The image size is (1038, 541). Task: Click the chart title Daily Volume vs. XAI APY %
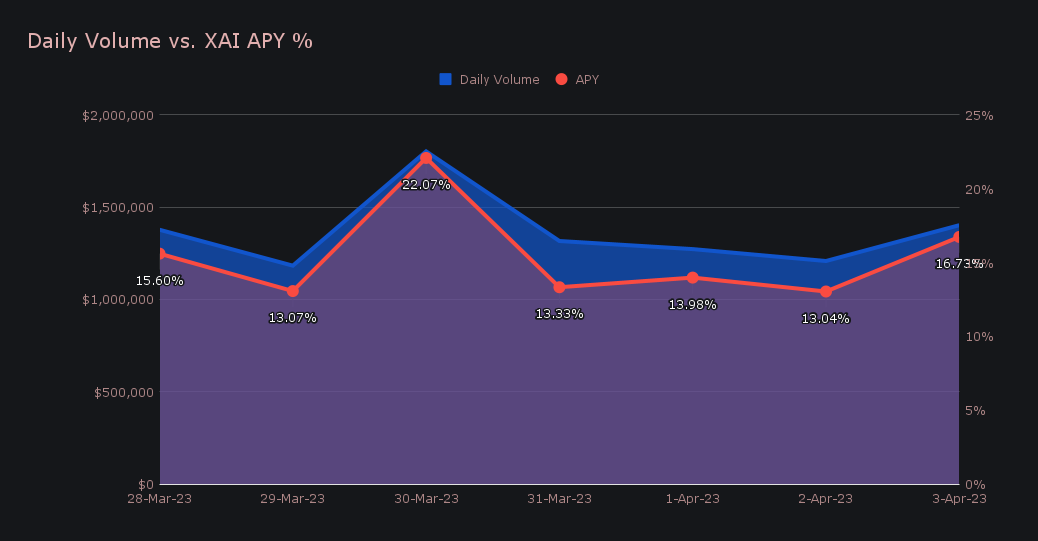[x=170, y=41]
